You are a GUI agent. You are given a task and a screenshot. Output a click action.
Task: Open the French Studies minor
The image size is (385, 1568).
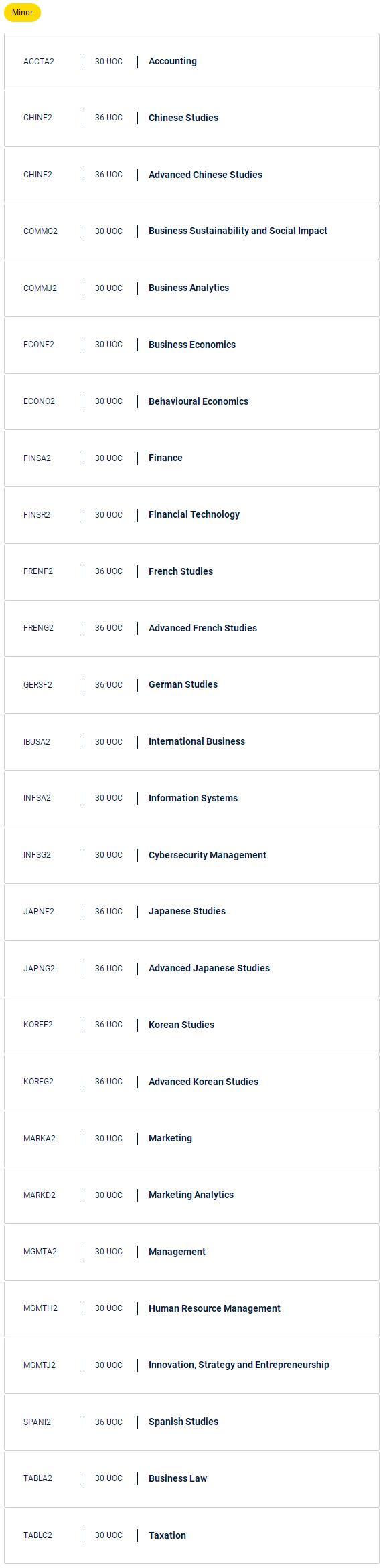click(191, 571)
